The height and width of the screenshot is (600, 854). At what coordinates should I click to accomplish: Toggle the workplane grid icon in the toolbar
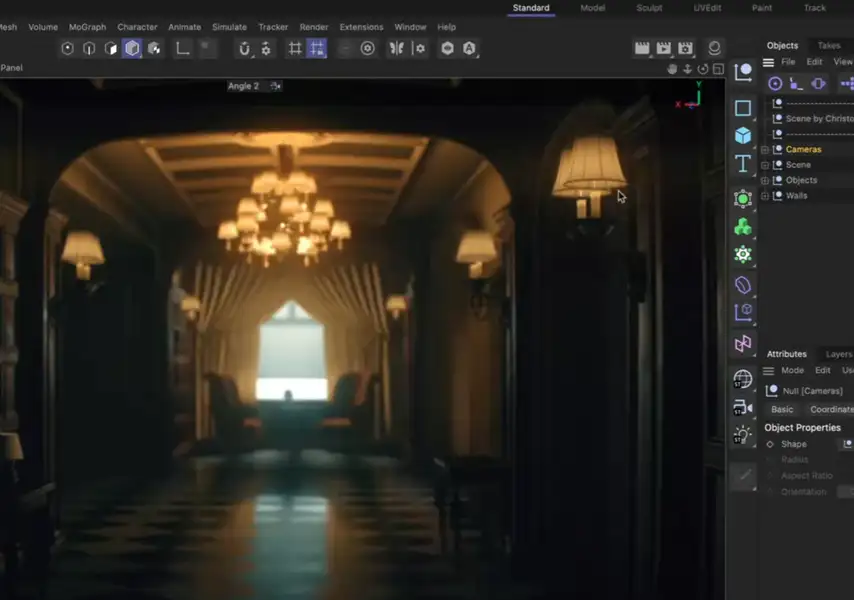tap(296, 47)
